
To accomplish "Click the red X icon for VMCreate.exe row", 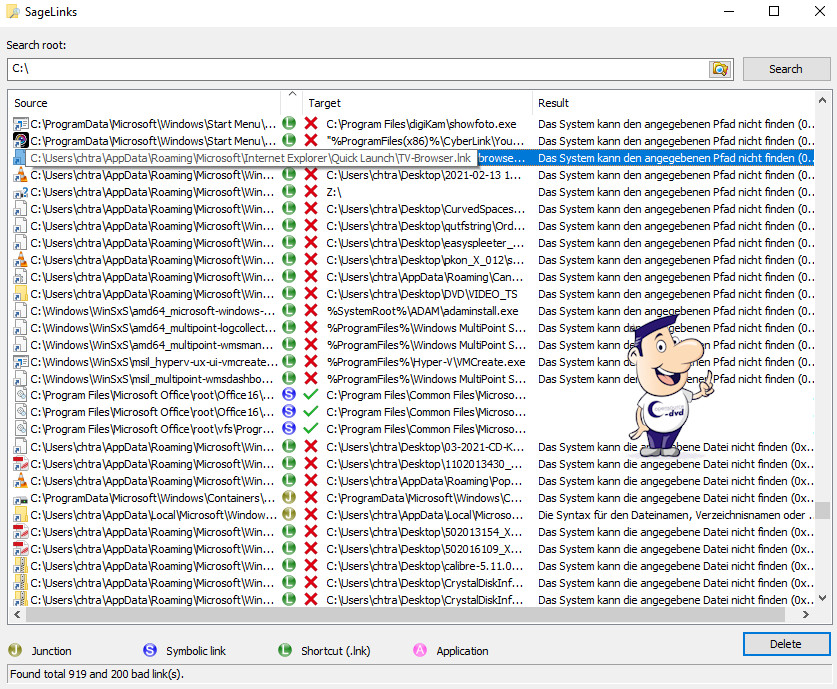I will click(x=311, y=362).
